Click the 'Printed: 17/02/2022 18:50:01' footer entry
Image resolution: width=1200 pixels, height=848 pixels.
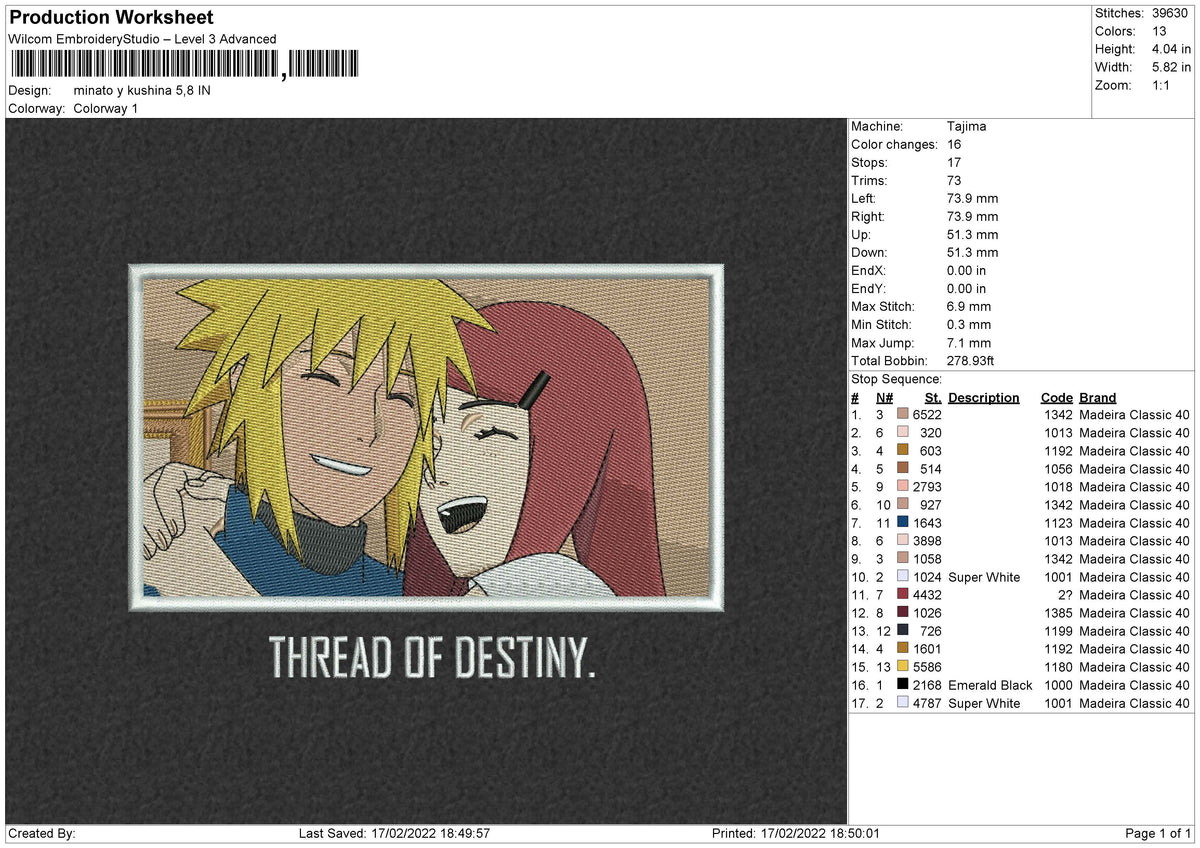coord(796,834)
